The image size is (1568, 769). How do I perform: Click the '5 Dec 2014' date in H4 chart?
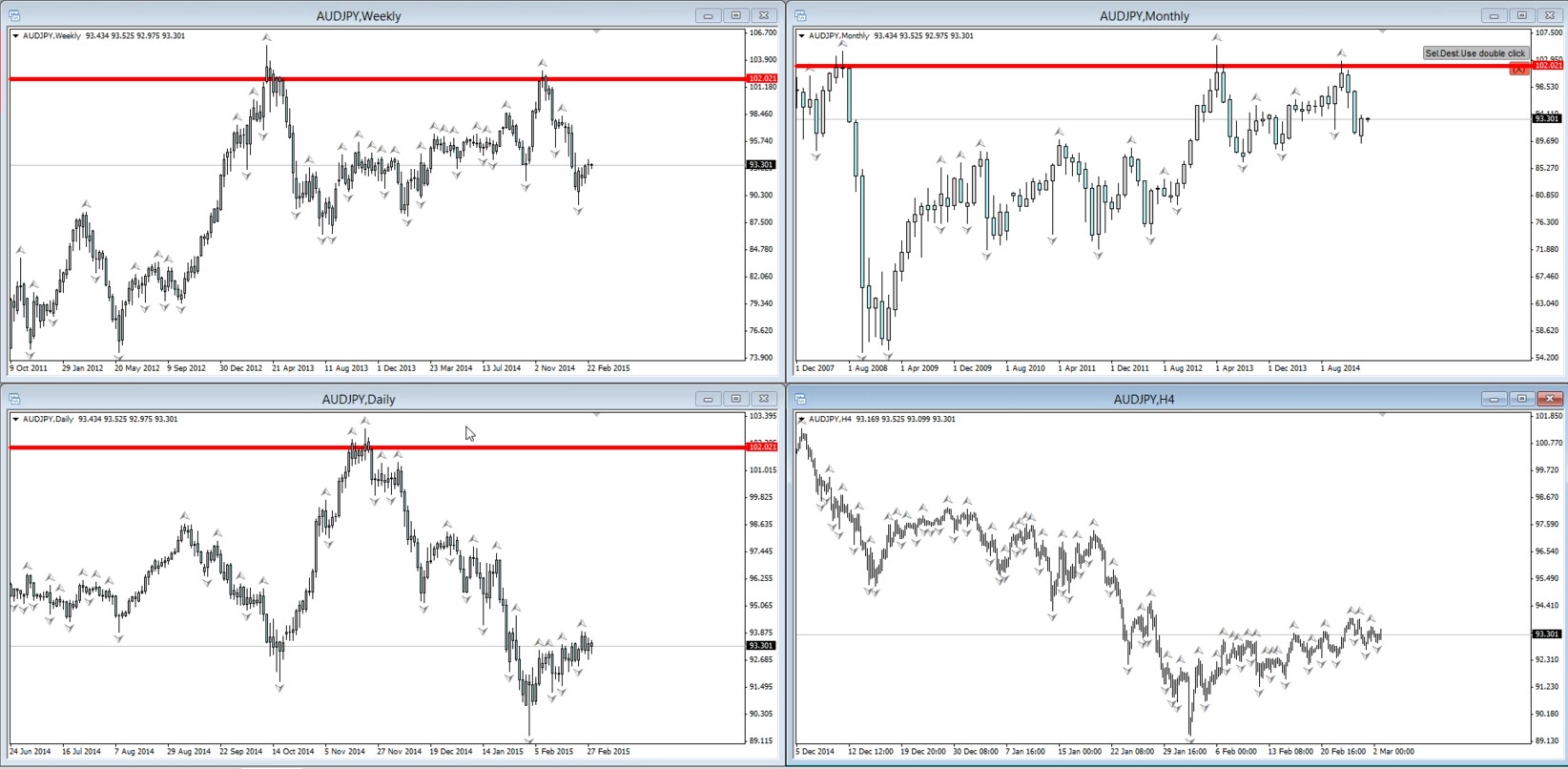(815, 752)
